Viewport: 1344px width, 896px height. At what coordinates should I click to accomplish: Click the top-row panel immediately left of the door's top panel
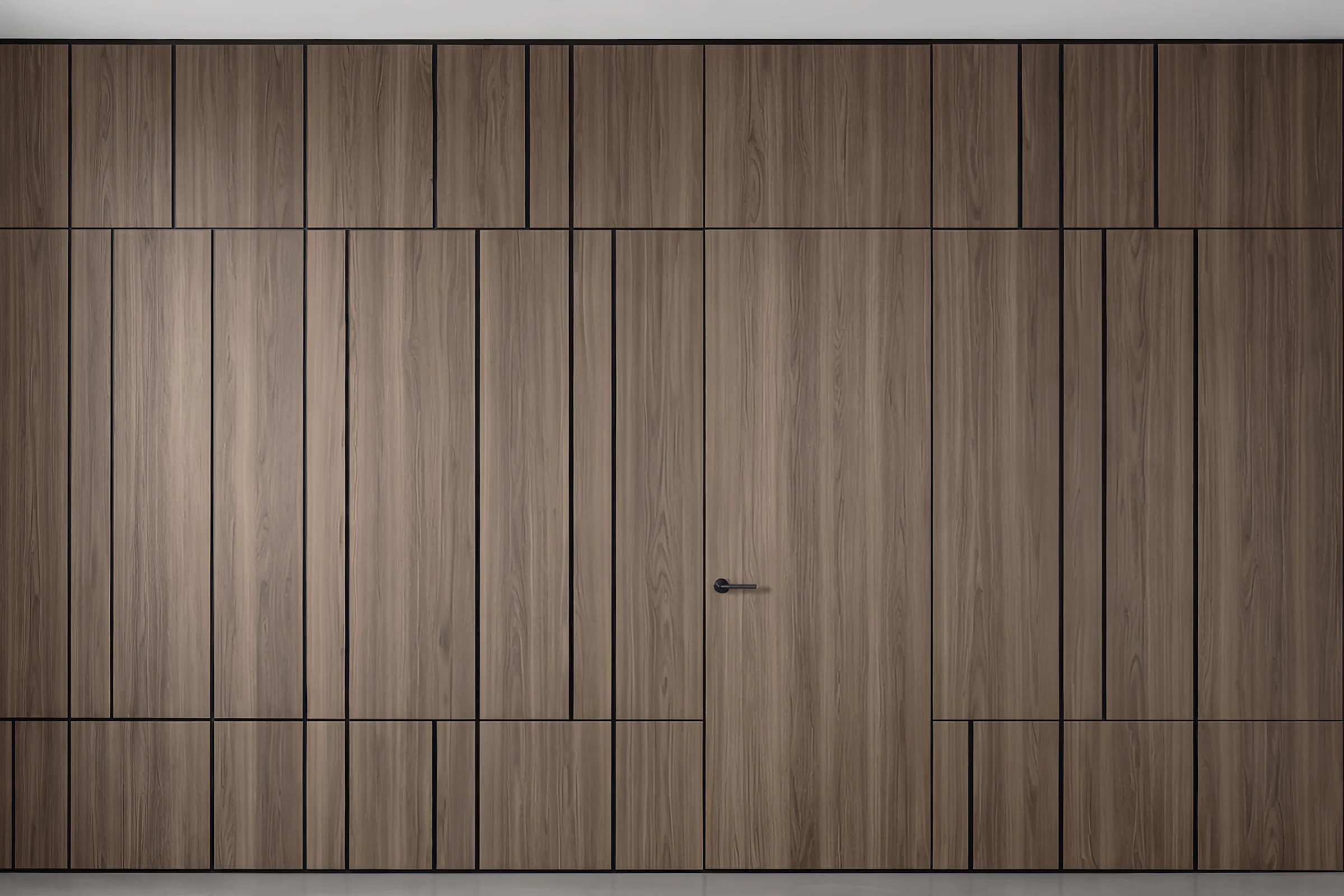(638, 136)
